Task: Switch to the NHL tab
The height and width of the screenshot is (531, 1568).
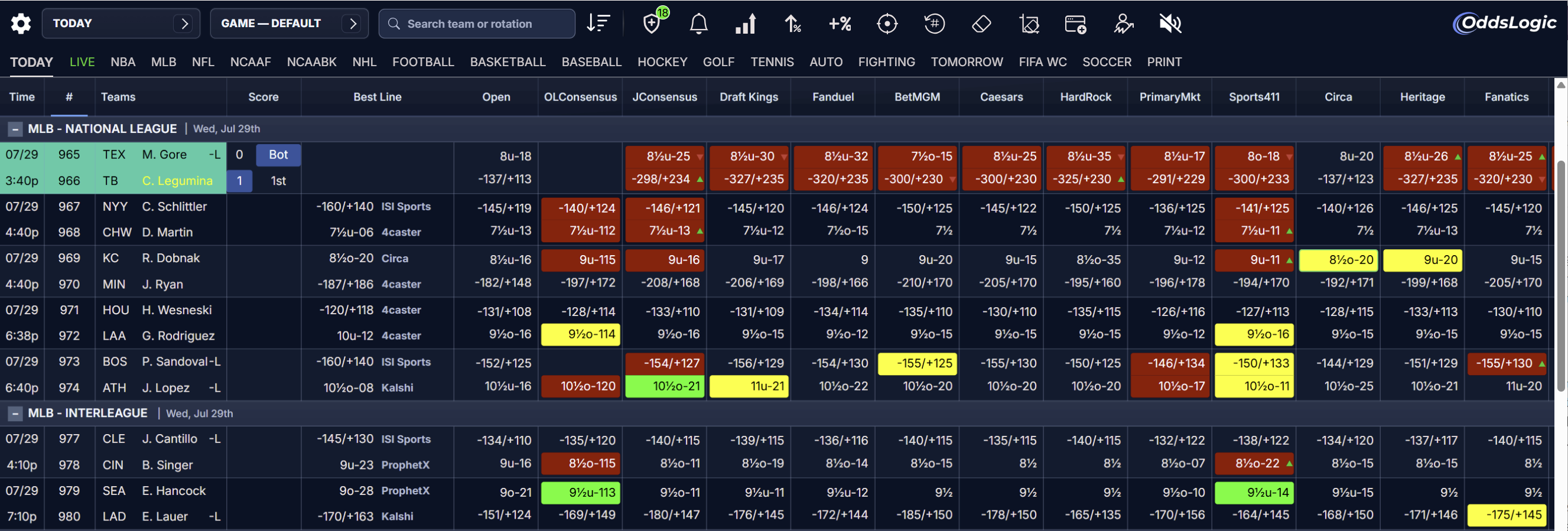Action: coord(364,62)
